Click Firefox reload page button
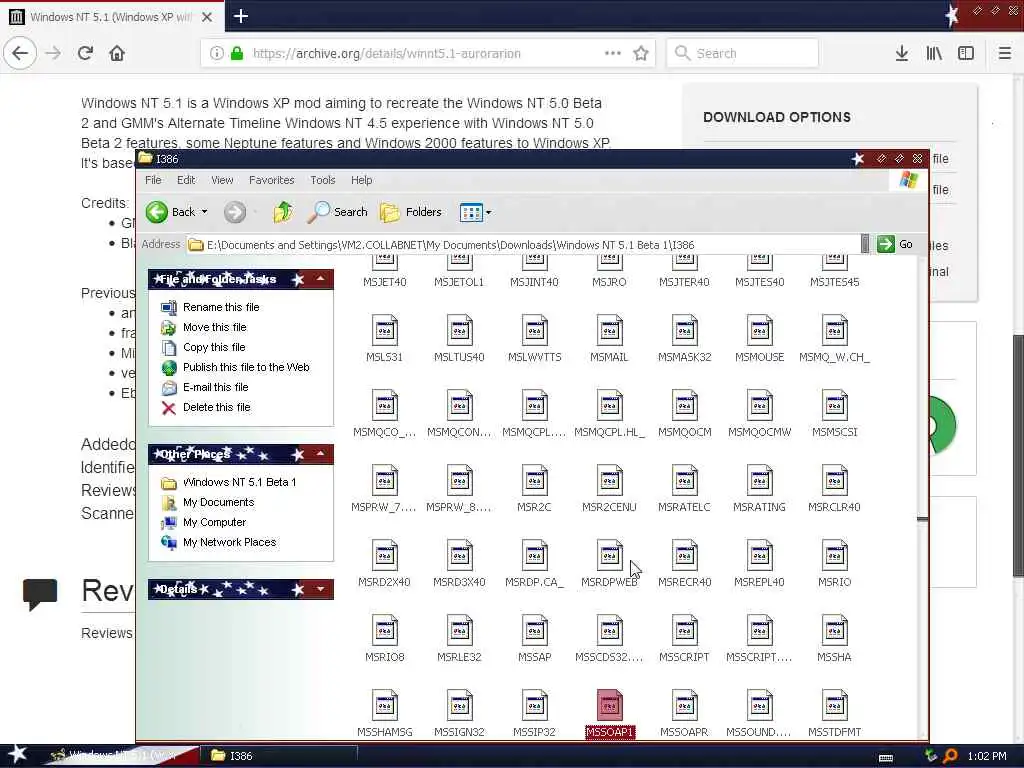This screenshot has width=1024, height=768. tap(85, 53)
